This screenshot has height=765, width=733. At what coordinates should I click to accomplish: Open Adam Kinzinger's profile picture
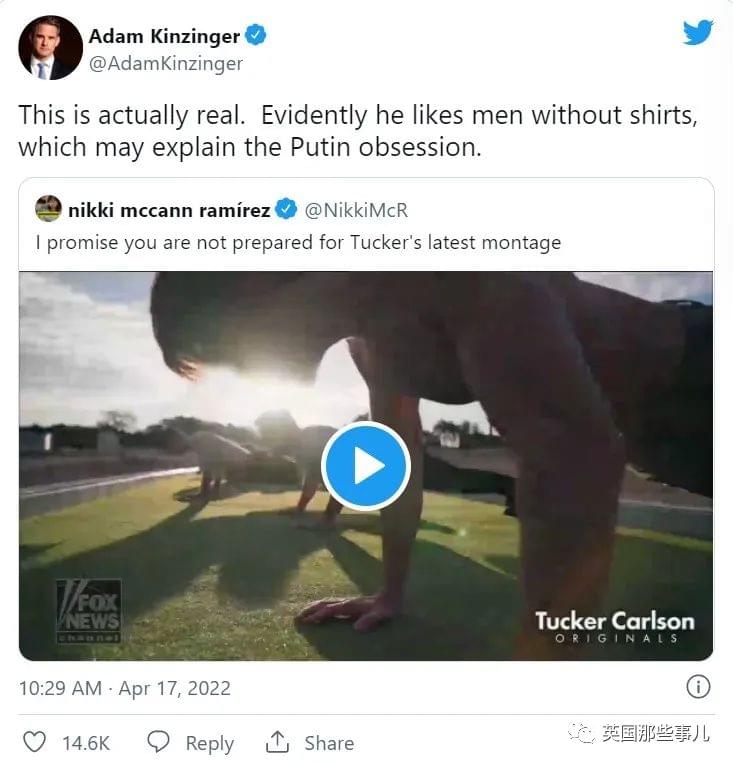50,48
